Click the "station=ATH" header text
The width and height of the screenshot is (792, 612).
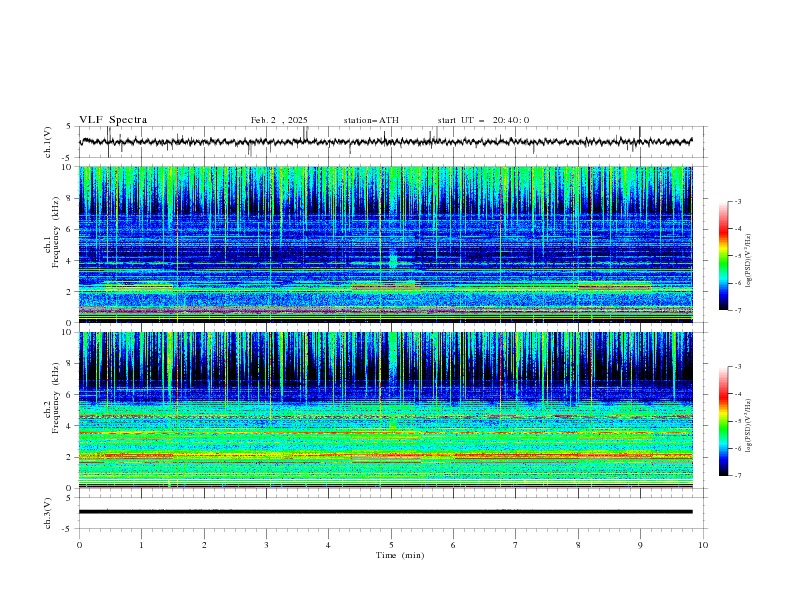tap(371, 120)
